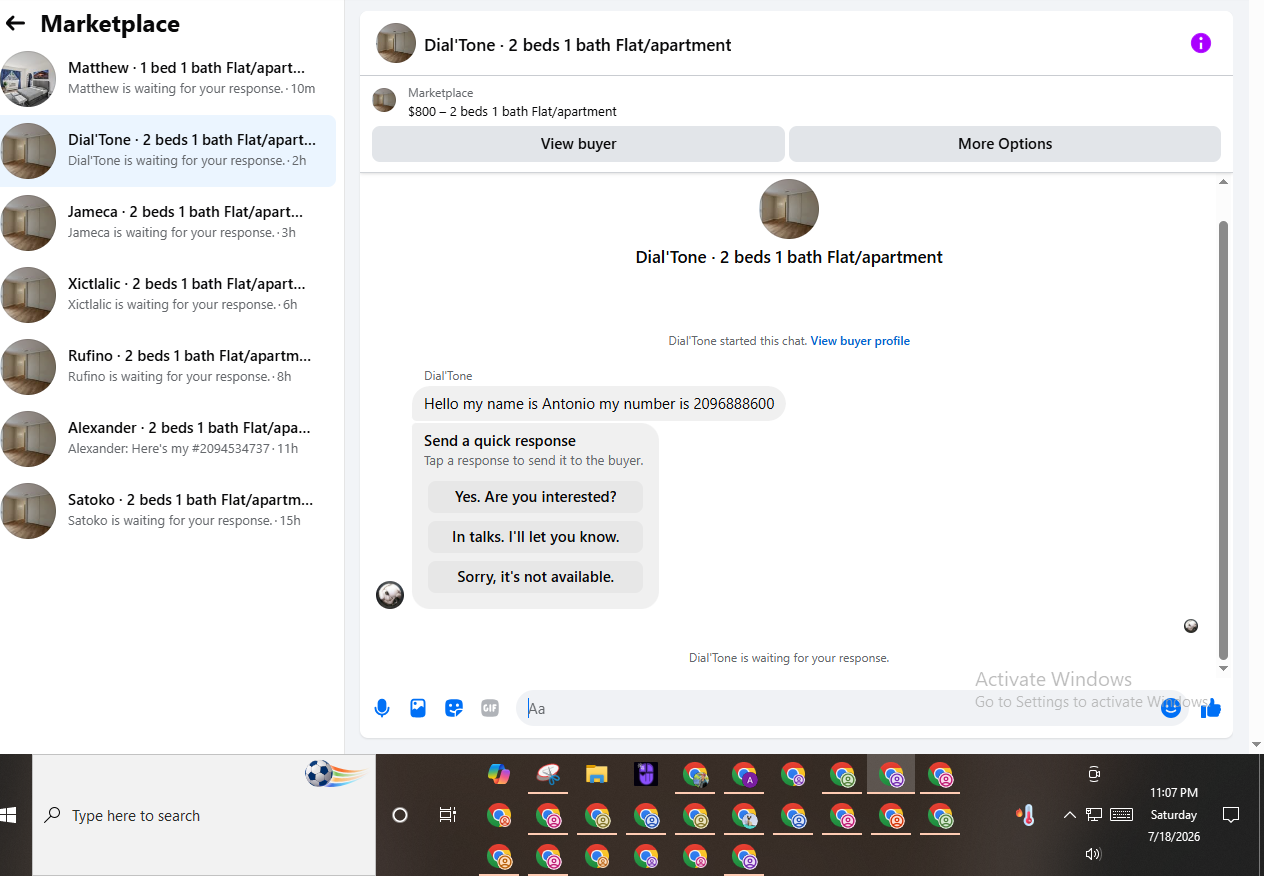The height and width of the screenshot is (876, 1264).
Task: Open the purple mouse app on taskbar
Action: pyautogui.click(x=646, y=774)
